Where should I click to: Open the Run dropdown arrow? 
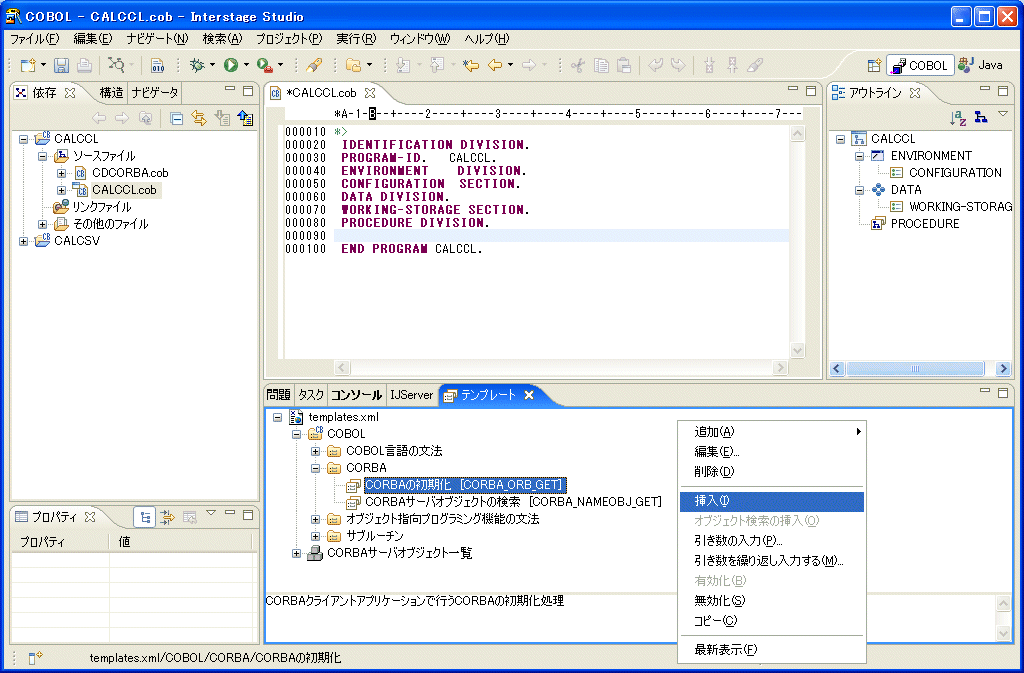[246, 65]
